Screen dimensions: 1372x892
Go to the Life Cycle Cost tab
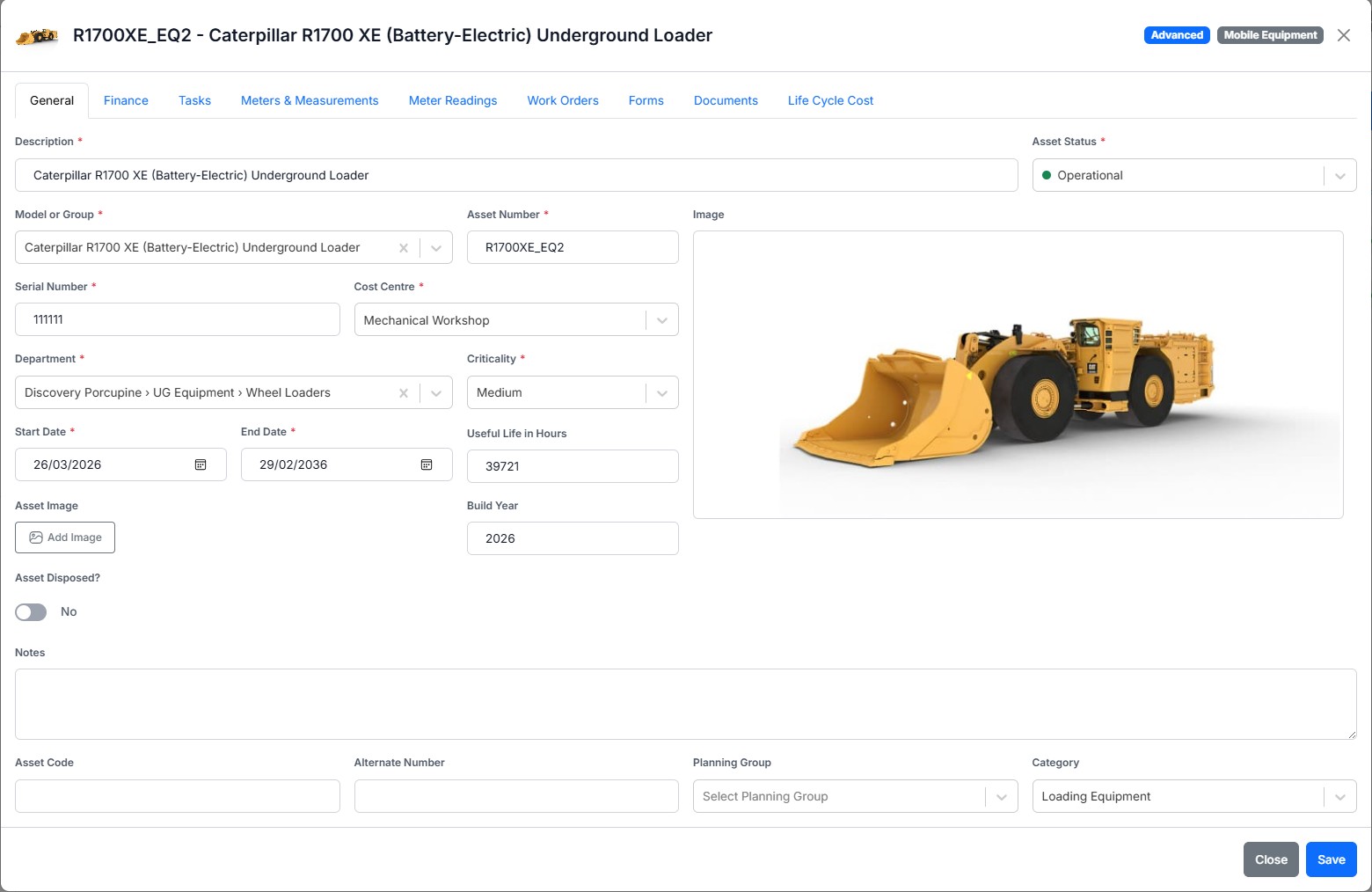pos(830,101)
